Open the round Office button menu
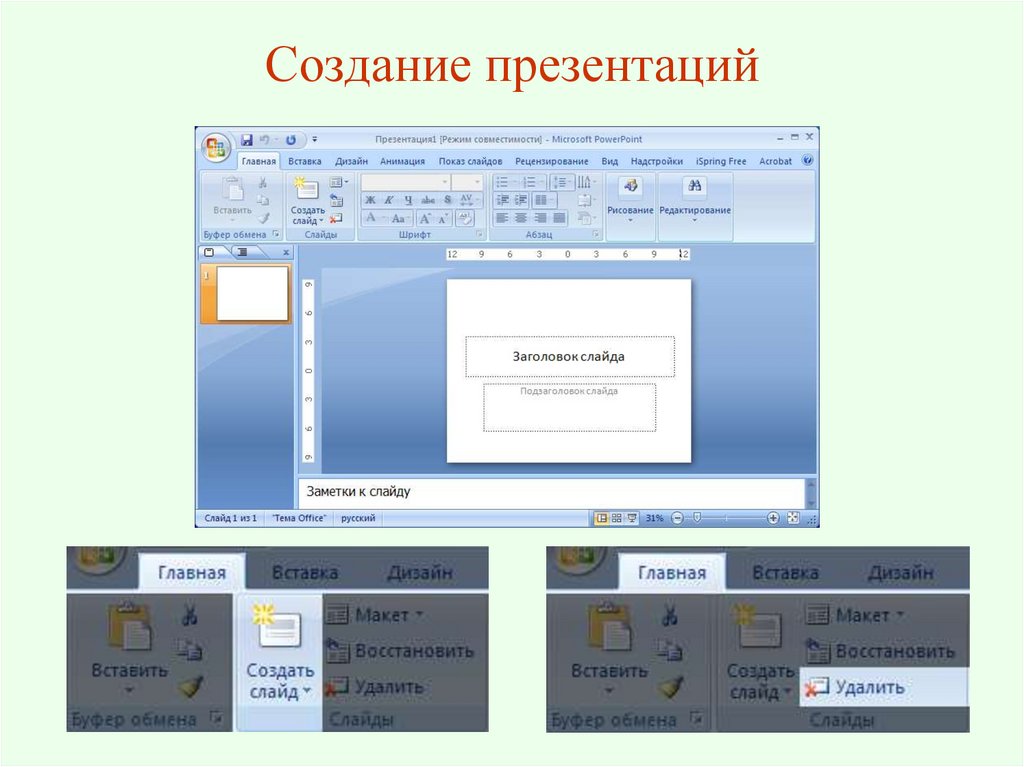The width and height of the screenshot is (1024, 767). [216, 148]
